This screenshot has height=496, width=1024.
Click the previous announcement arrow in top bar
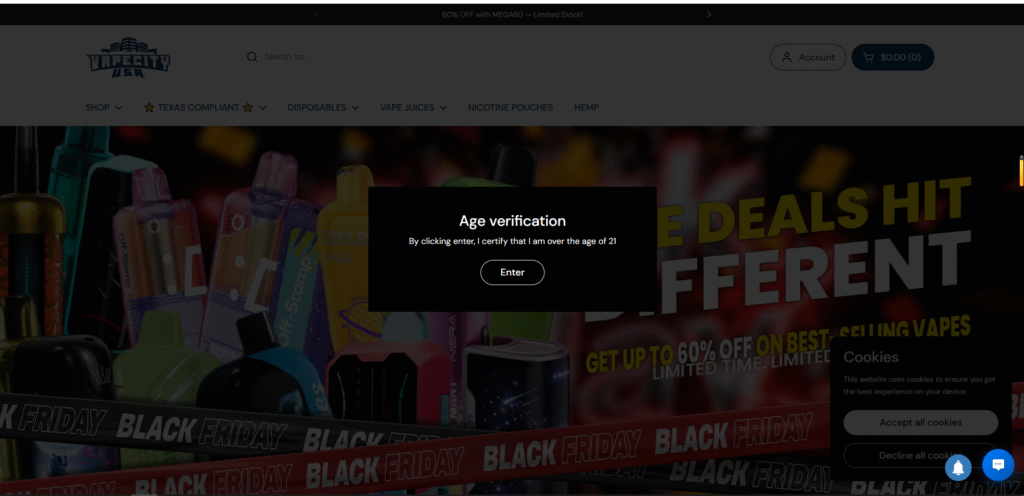pos(316,15)
